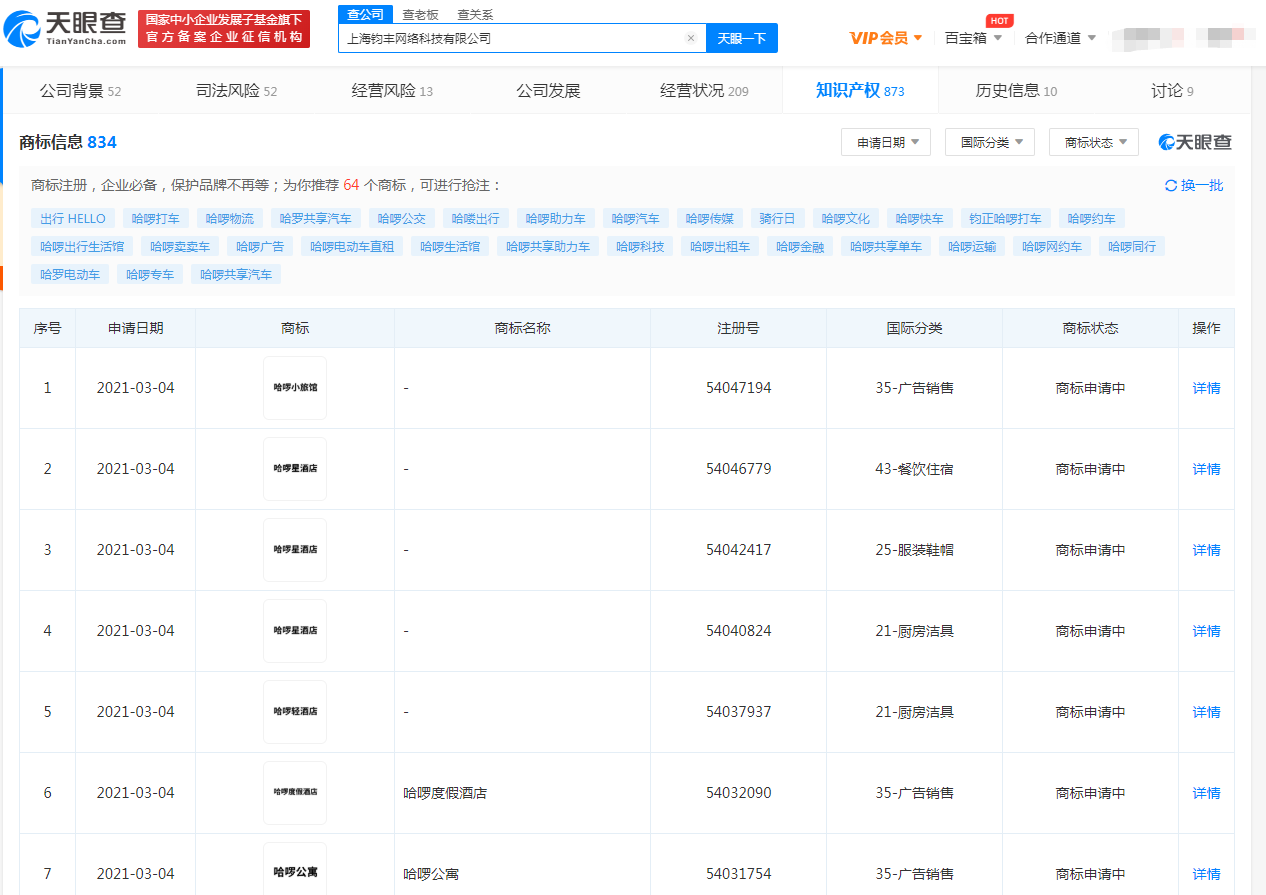Screen dimensions: 1266x895
Task: Select the 哈啰专车 trademark tag
Action: [x=150, y=274]
